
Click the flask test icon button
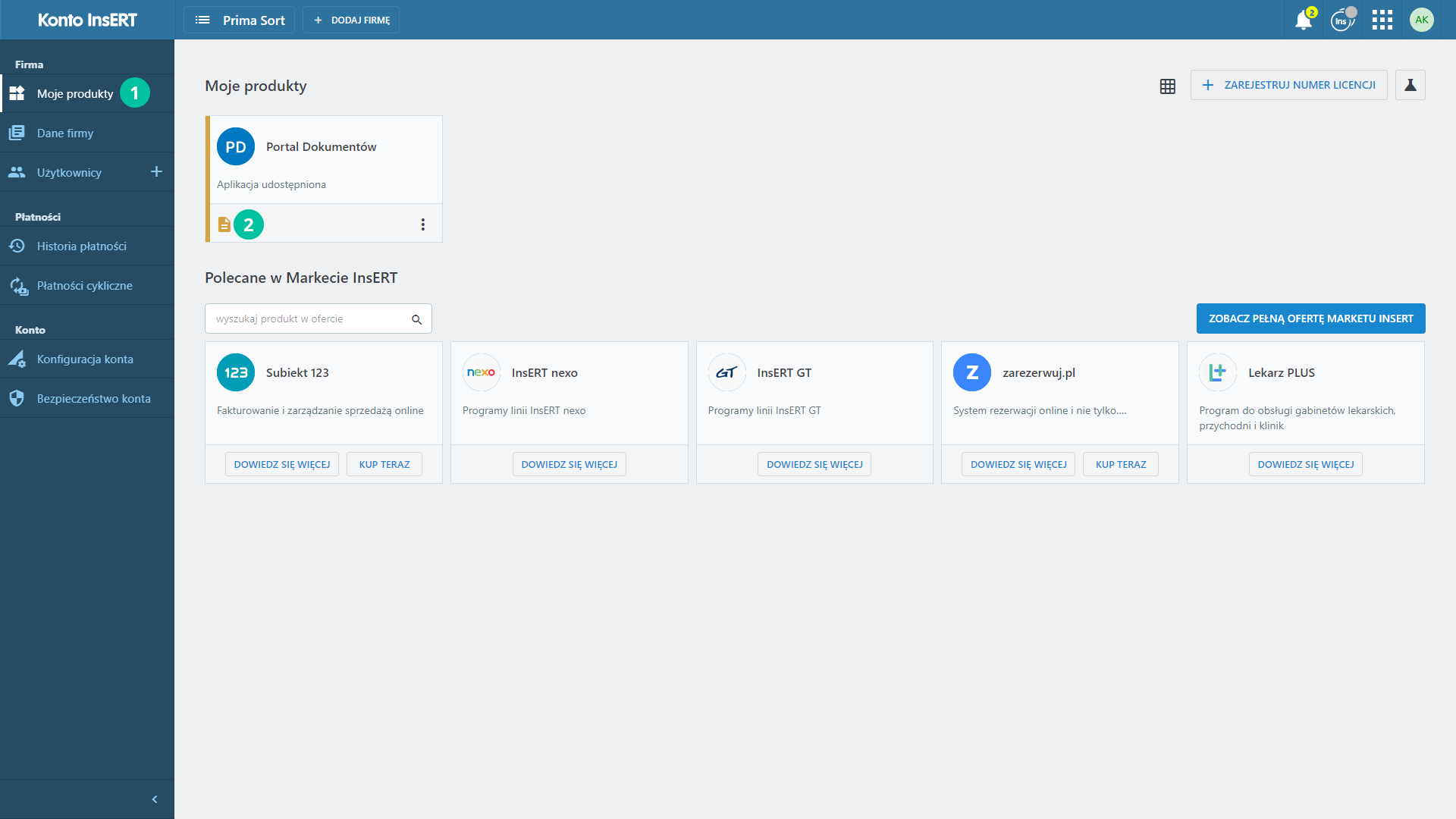click(1410, 85)
